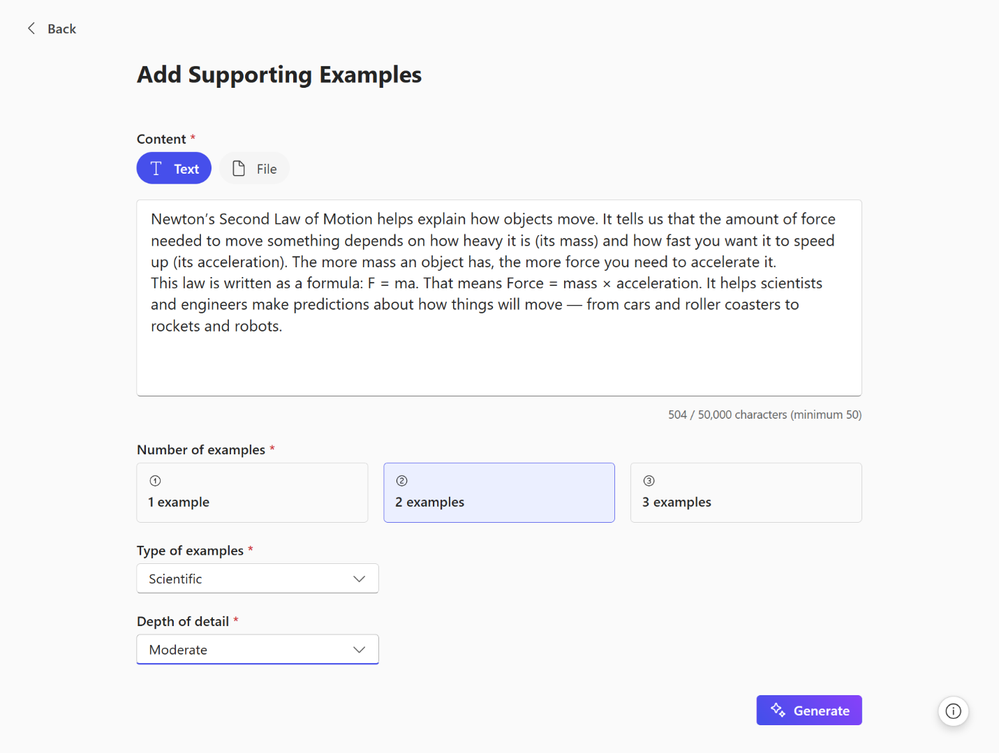The width and height of the screenshot is (999, 753).
Task: Click the T icon on the Text pill
Action: (x=156, y=169)
